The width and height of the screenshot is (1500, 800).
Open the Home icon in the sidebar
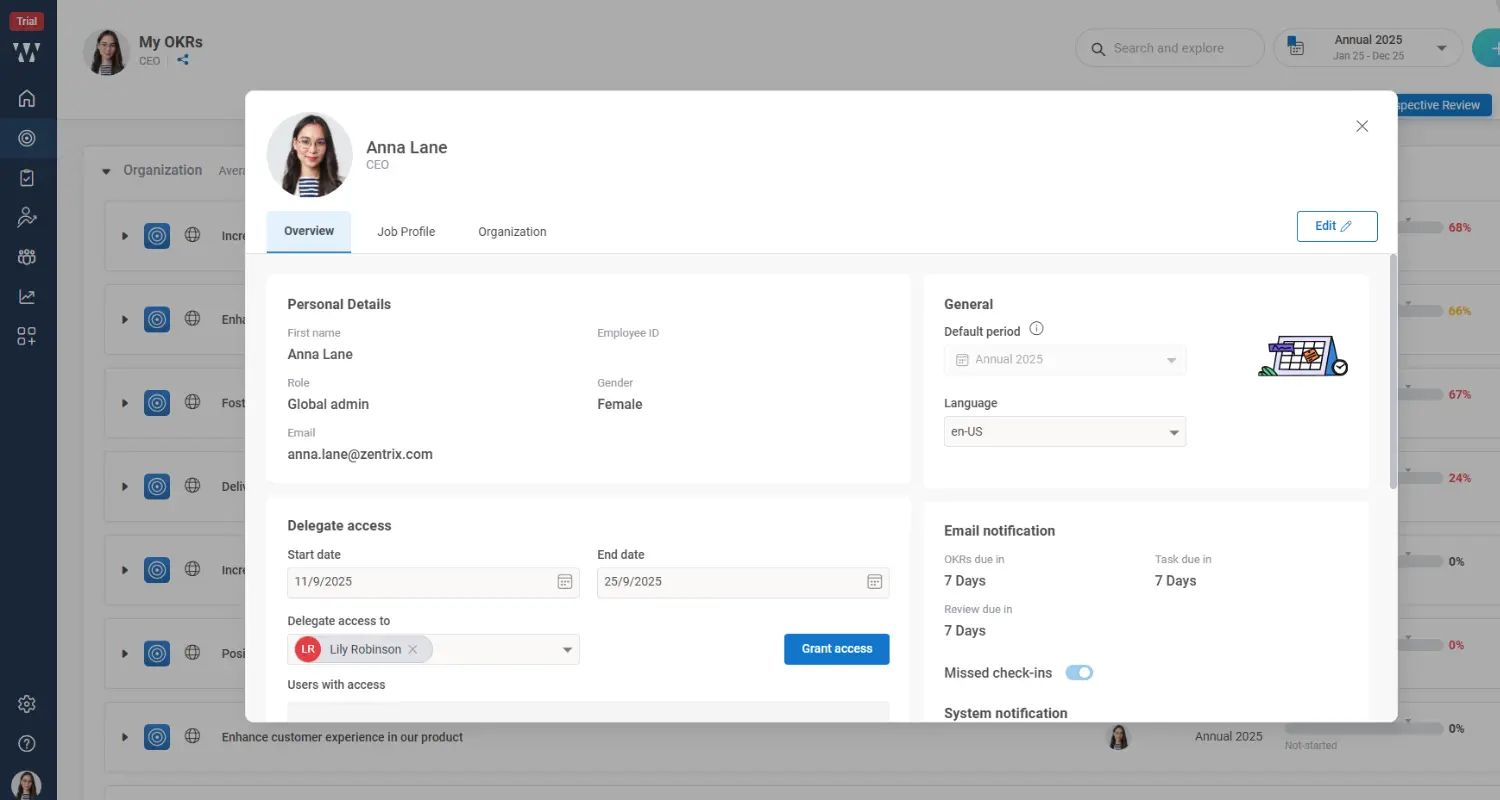(27, 98)
